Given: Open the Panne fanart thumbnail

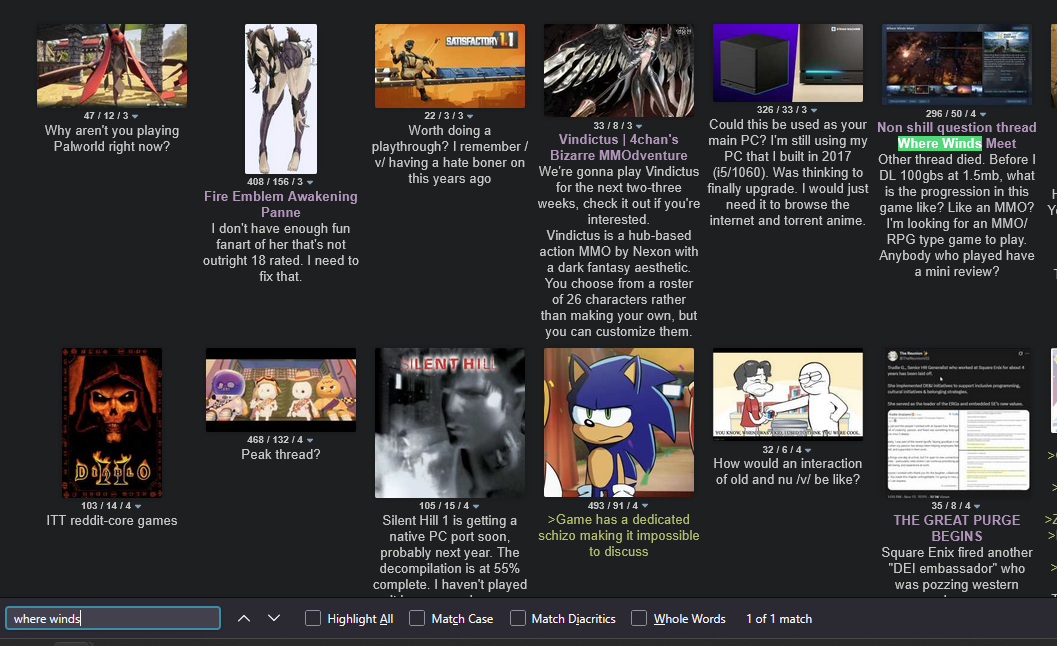Looking at the screenshot, I should click(x=280, y=99).
